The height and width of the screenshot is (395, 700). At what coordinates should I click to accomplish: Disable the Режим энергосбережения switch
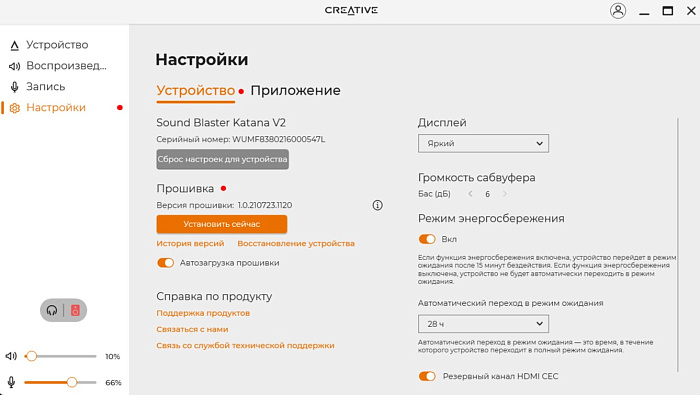(x=427, y=239)
